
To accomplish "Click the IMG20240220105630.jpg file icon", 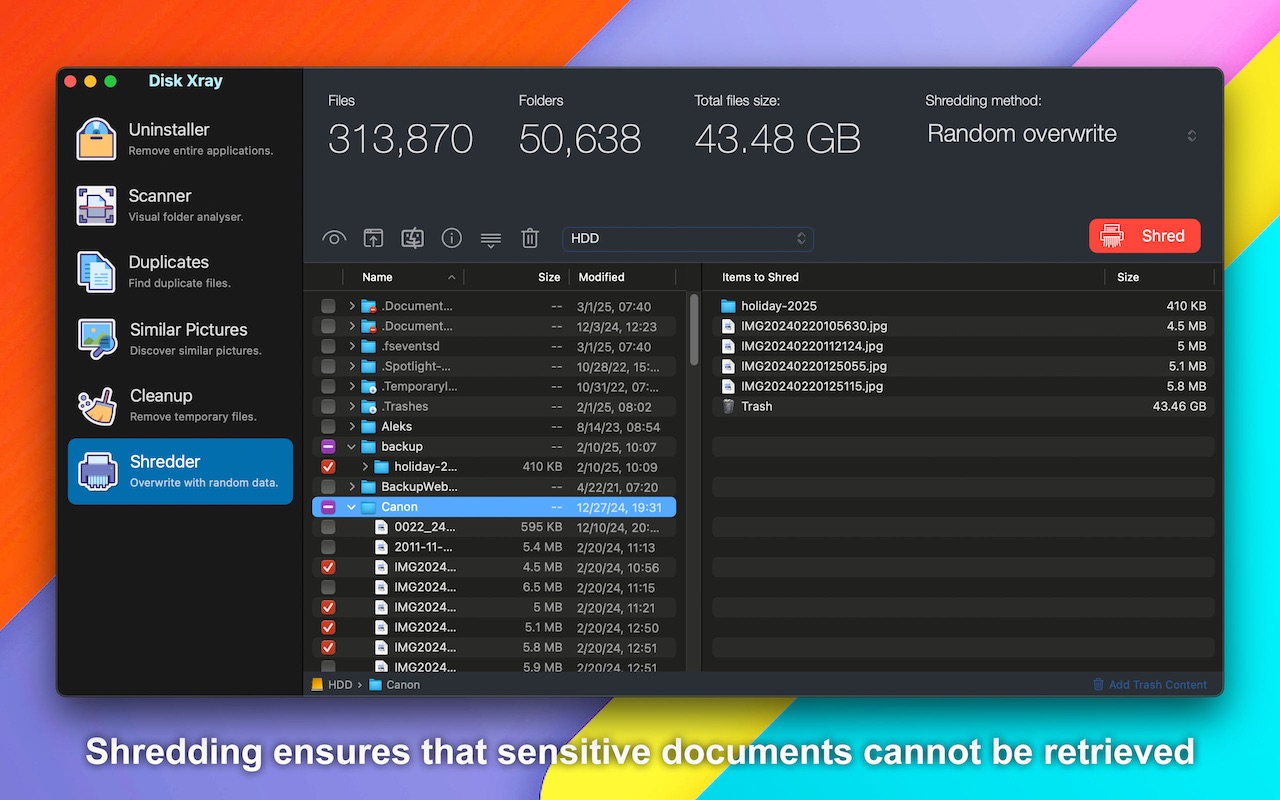I will pos(728,326).
